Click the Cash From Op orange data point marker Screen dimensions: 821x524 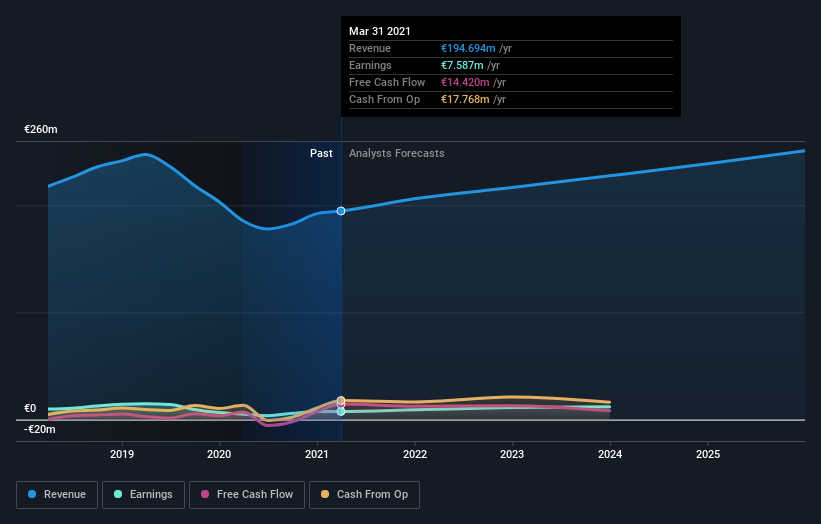coord(341,400)
